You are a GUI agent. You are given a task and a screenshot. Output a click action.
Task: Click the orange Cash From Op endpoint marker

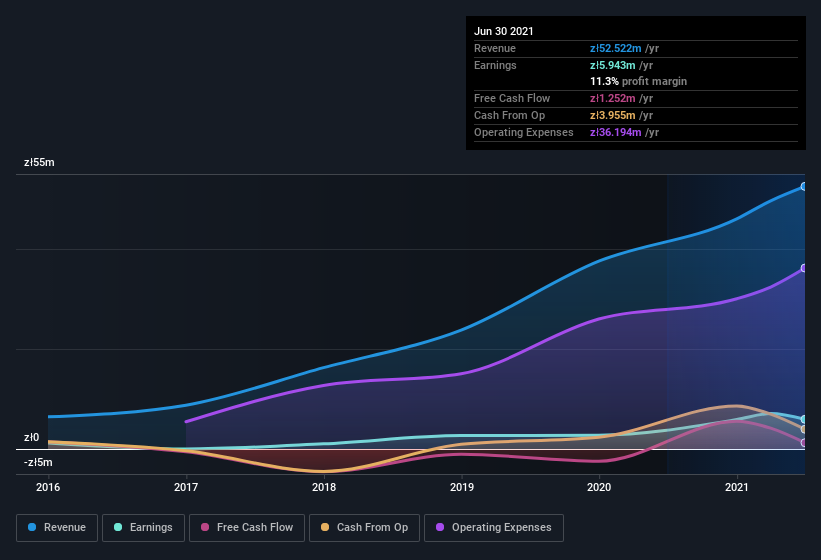click(804, 429)
